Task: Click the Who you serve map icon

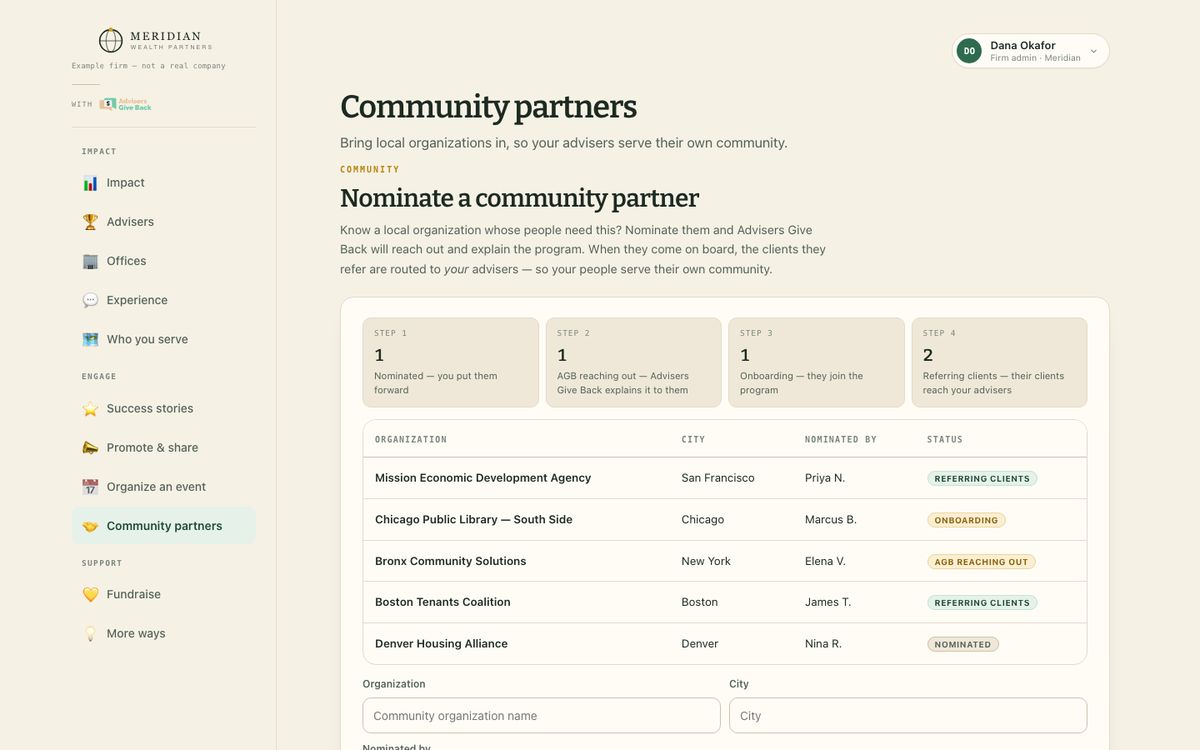Action: pyautogui.click(x=90, y=339)
